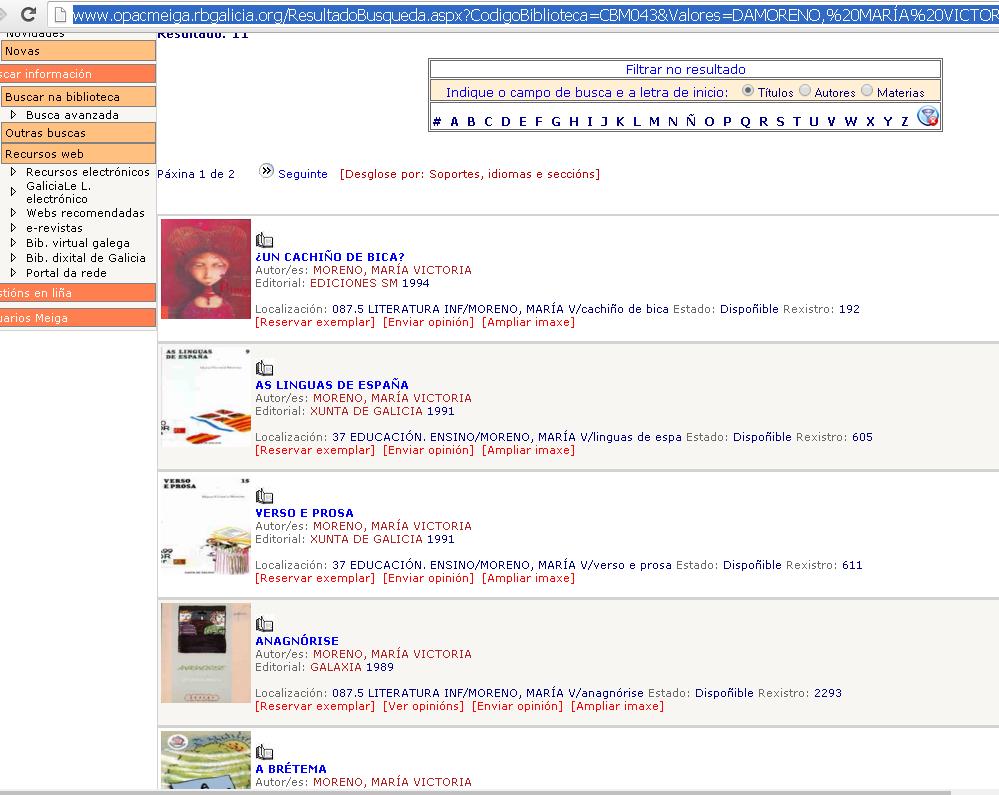Click editorial GALAXIA link
Image resolution: width=999 pixels, height=795 pixels.
pyautogui.click(x=336, y=667)
